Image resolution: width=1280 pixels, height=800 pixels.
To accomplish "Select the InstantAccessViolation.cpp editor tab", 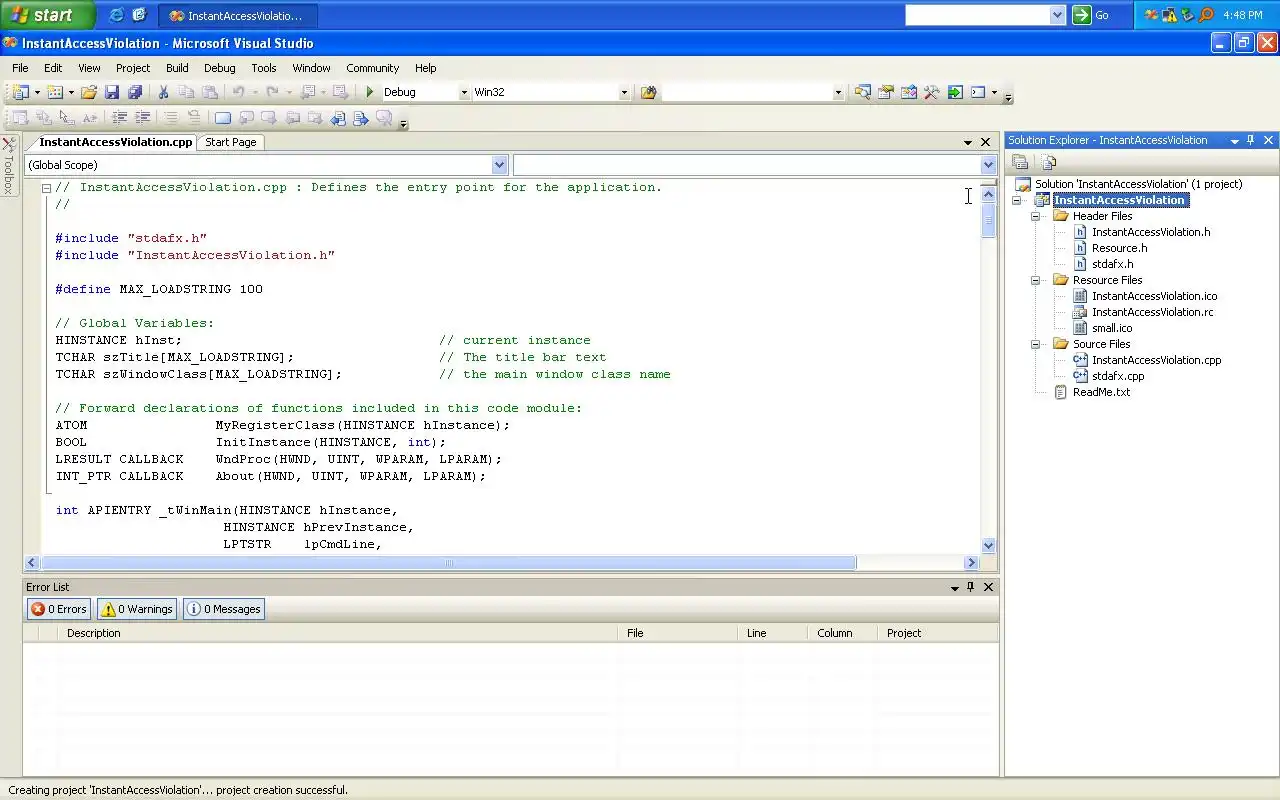I will click(115, 142).
